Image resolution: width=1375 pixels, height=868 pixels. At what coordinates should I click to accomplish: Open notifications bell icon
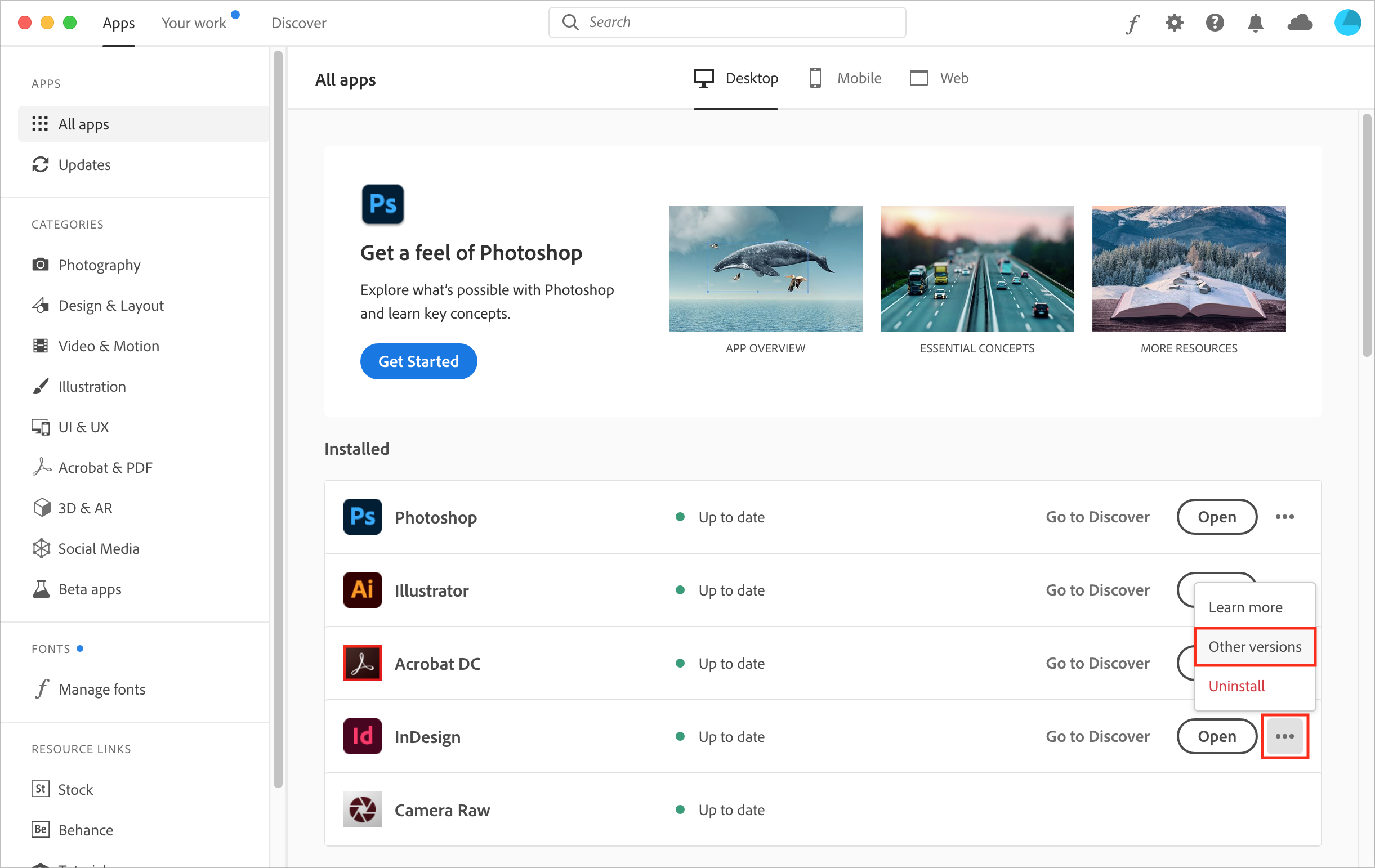pyautogui.click(x=1255, y=23)
